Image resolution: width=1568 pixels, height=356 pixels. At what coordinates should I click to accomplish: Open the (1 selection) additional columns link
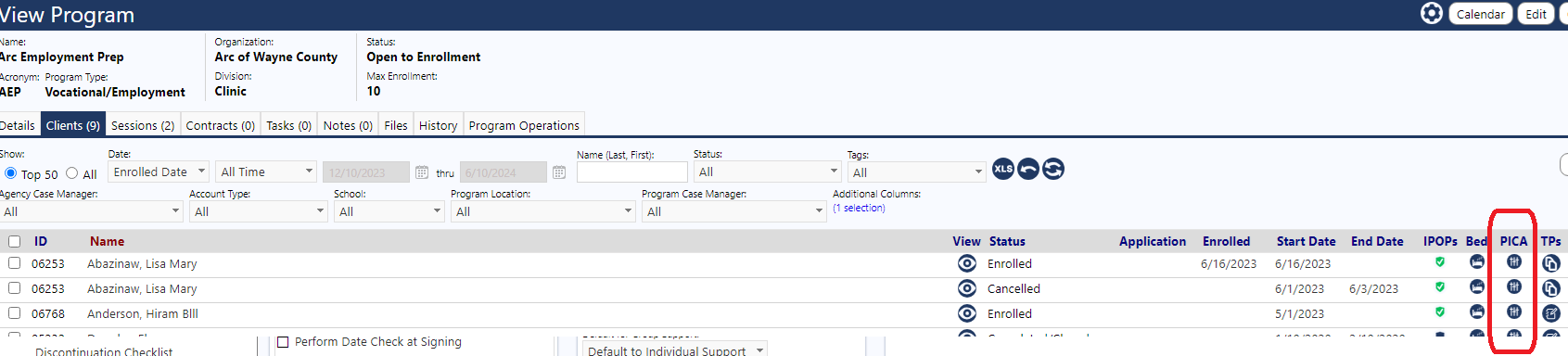(859, 208)
